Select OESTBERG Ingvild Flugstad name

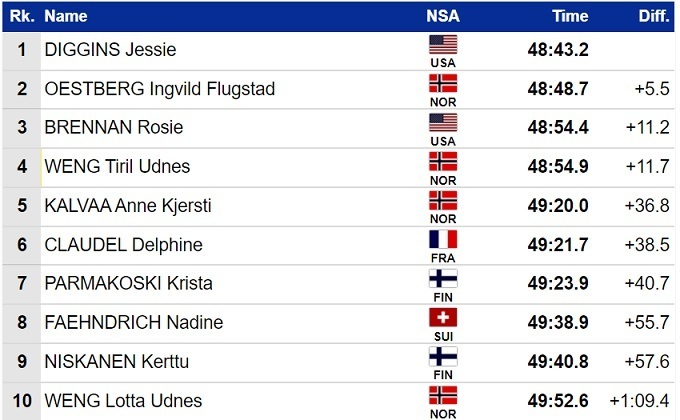160,89
